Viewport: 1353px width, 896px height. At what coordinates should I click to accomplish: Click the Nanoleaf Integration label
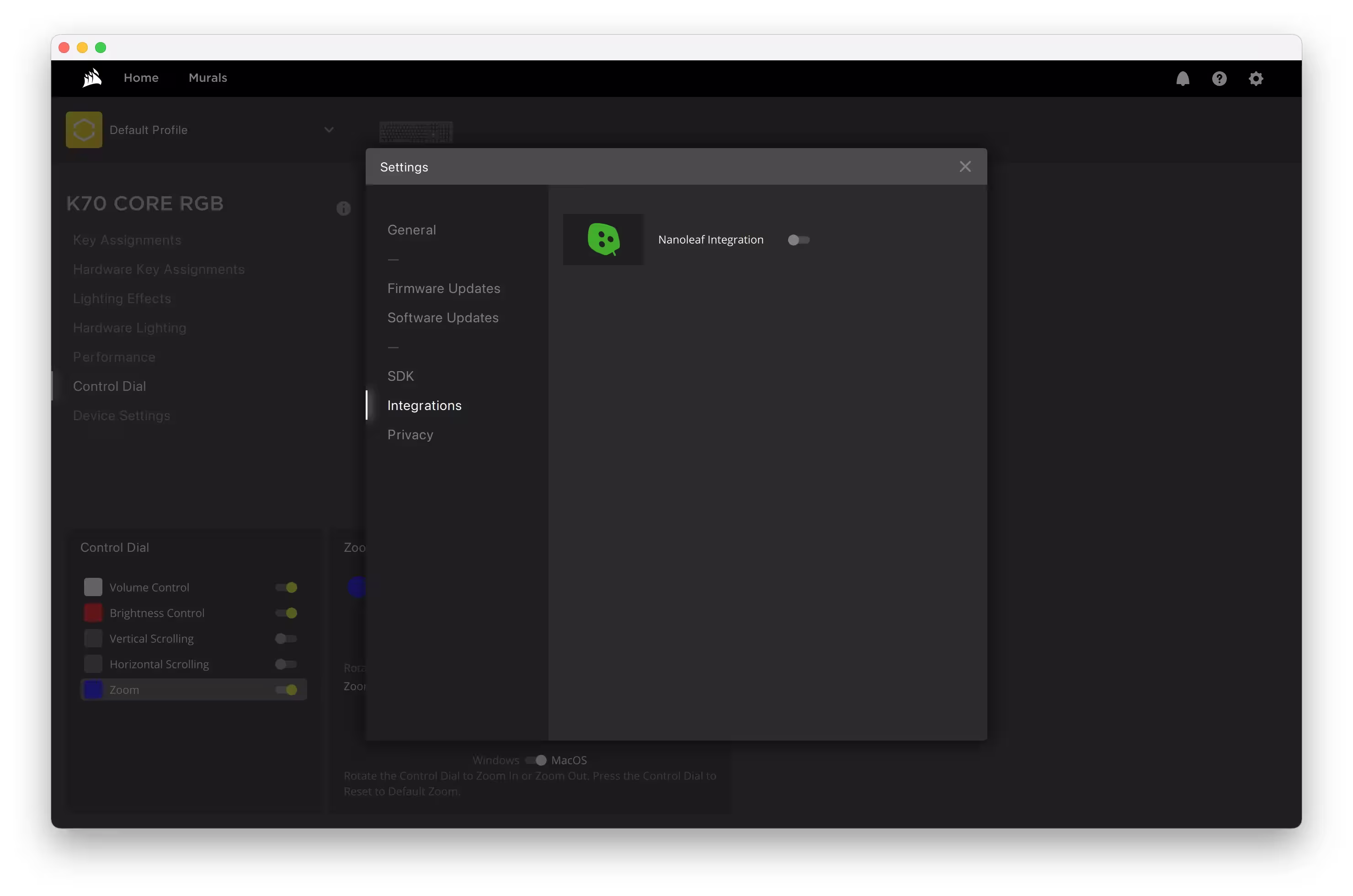tap(710, 240)
